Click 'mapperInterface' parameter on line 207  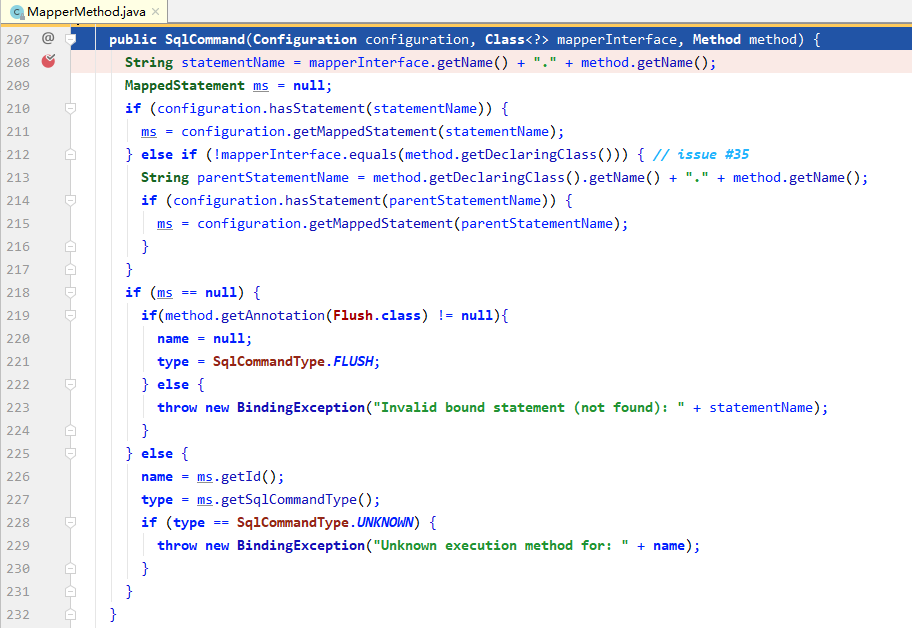click(617, 40)
